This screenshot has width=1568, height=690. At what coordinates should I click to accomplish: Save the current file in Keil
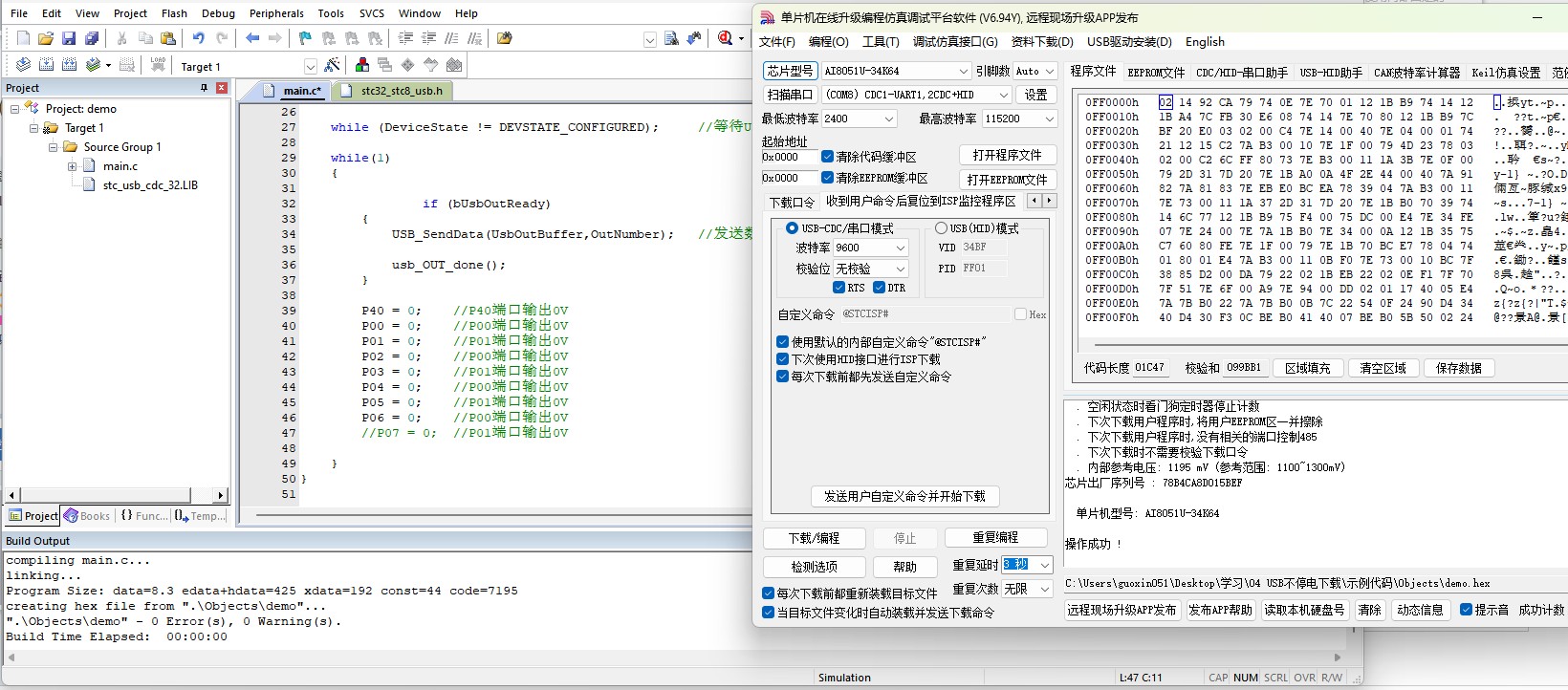(69, 38)
